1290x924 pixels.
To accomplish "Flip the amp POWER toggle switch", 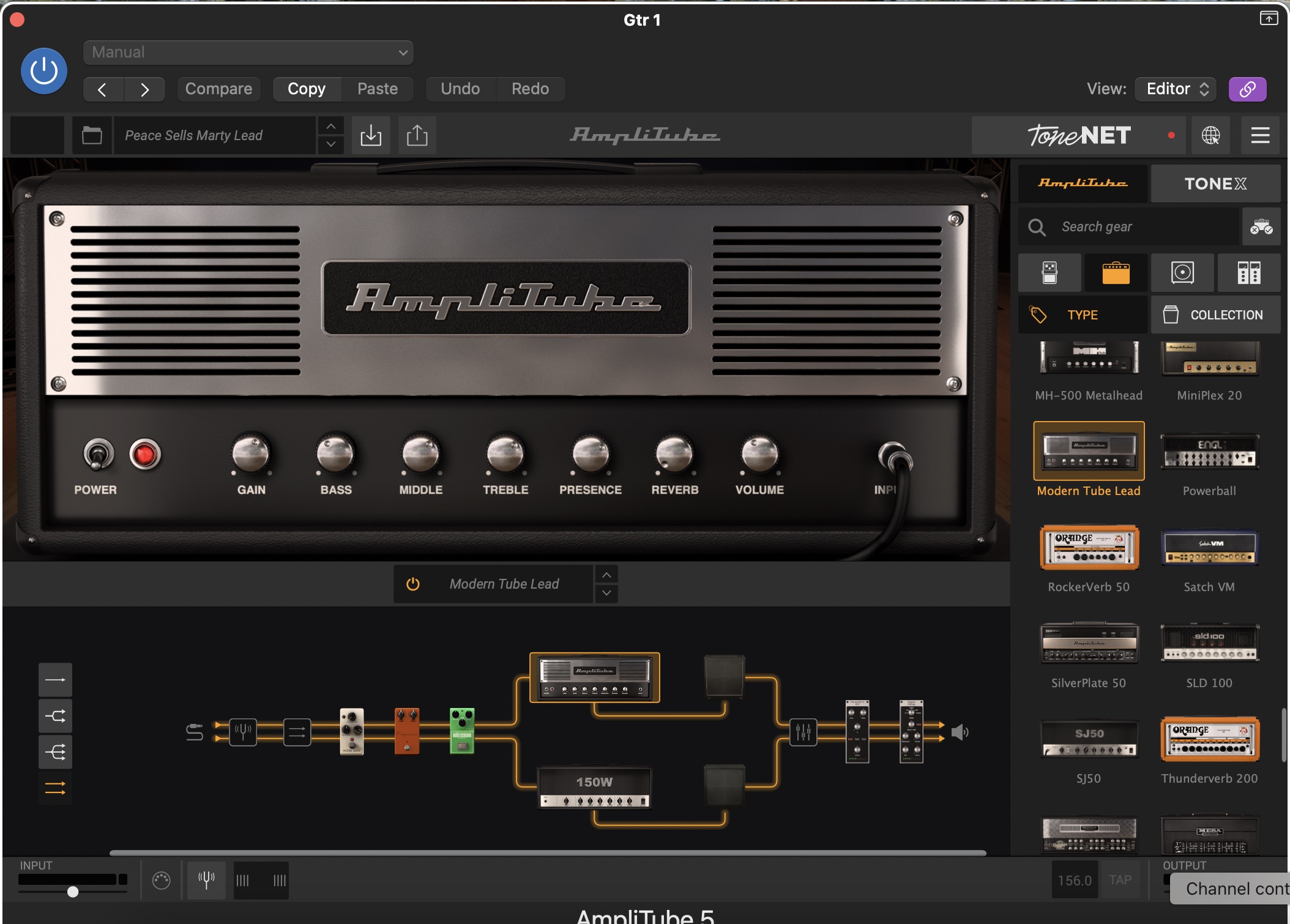I will [x=98, y=455].
